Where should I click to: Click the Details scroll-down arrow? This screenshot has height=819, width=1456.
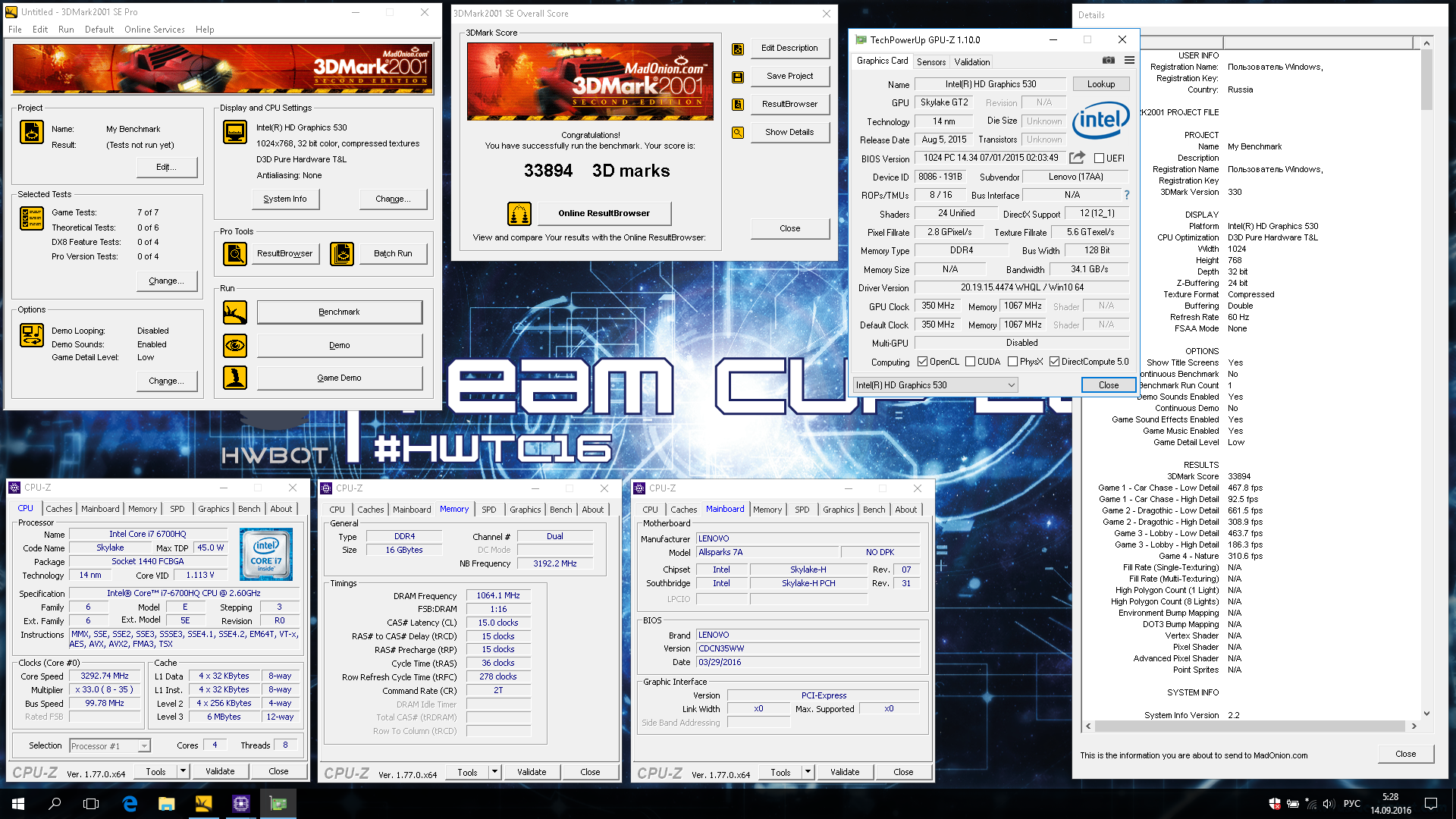click(1426, 714)
